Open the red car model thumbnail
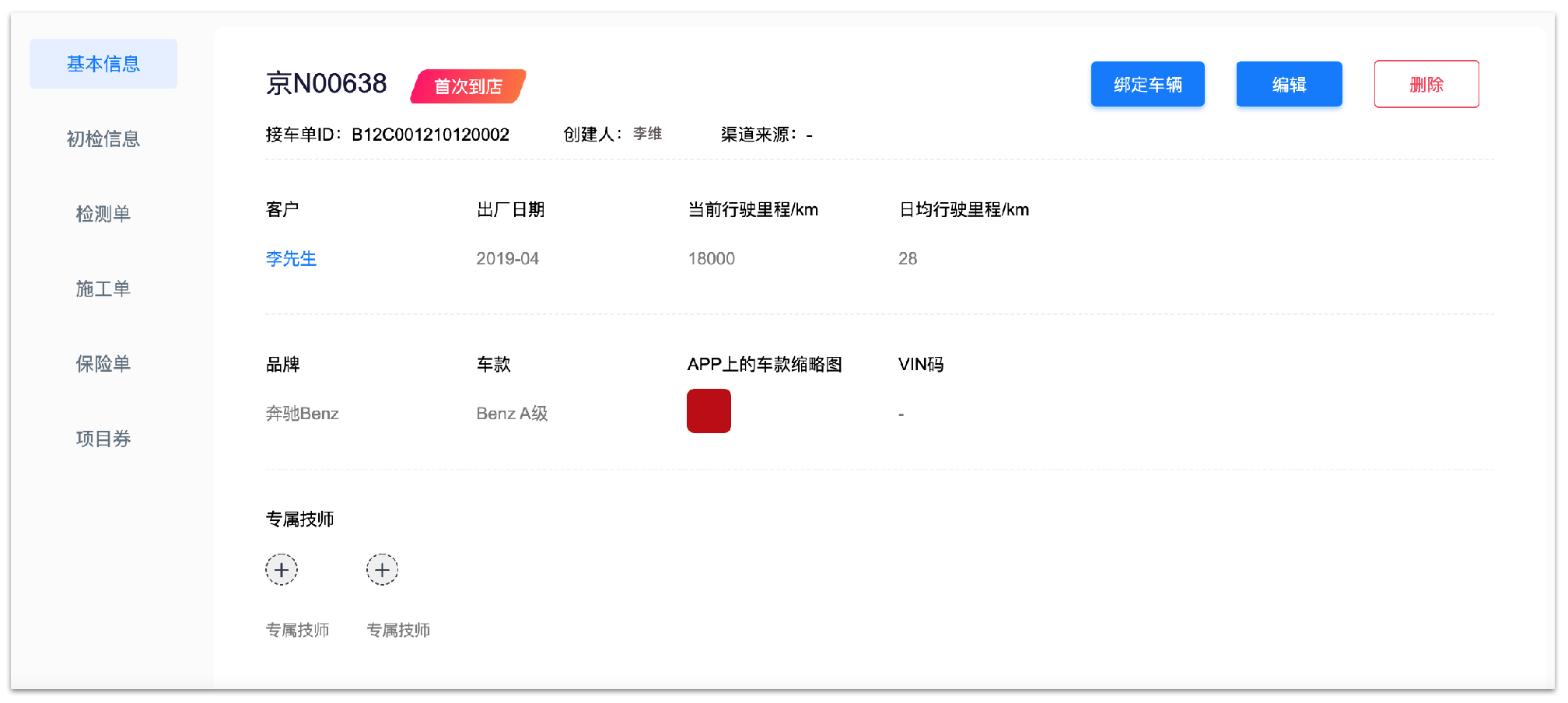1568x703 pixels. tap(709, 411)
